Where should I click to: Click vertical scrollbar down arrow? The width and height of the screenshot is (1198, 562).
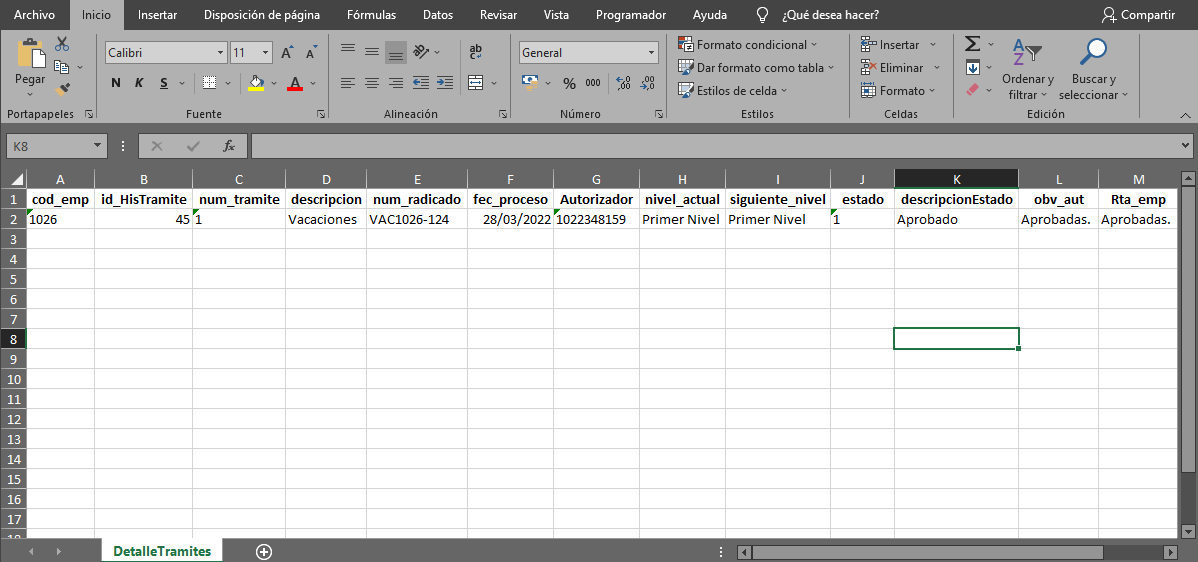tap(1187, 531)
